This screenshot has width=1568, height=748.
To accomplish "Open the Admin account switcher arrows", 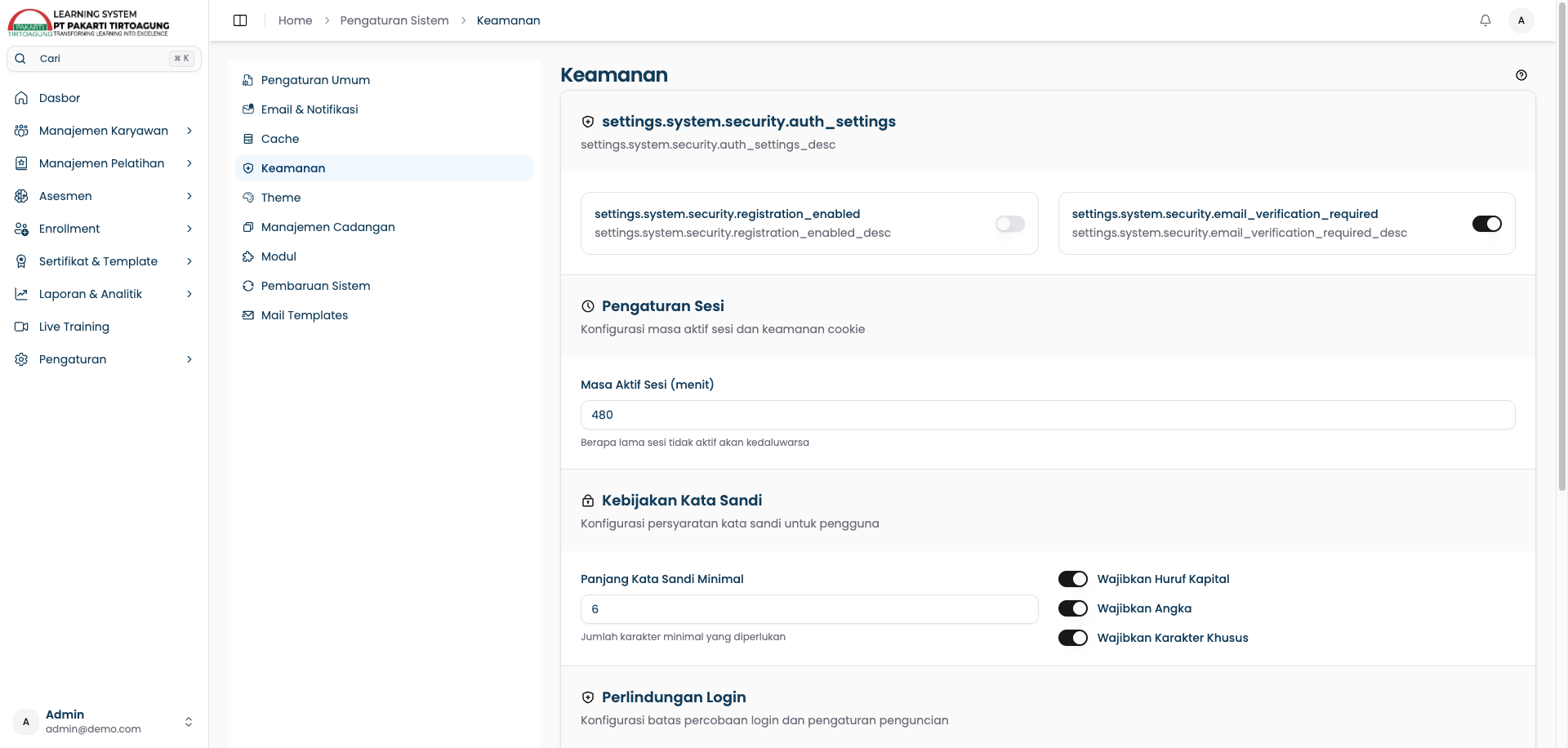I will point(189,722).
